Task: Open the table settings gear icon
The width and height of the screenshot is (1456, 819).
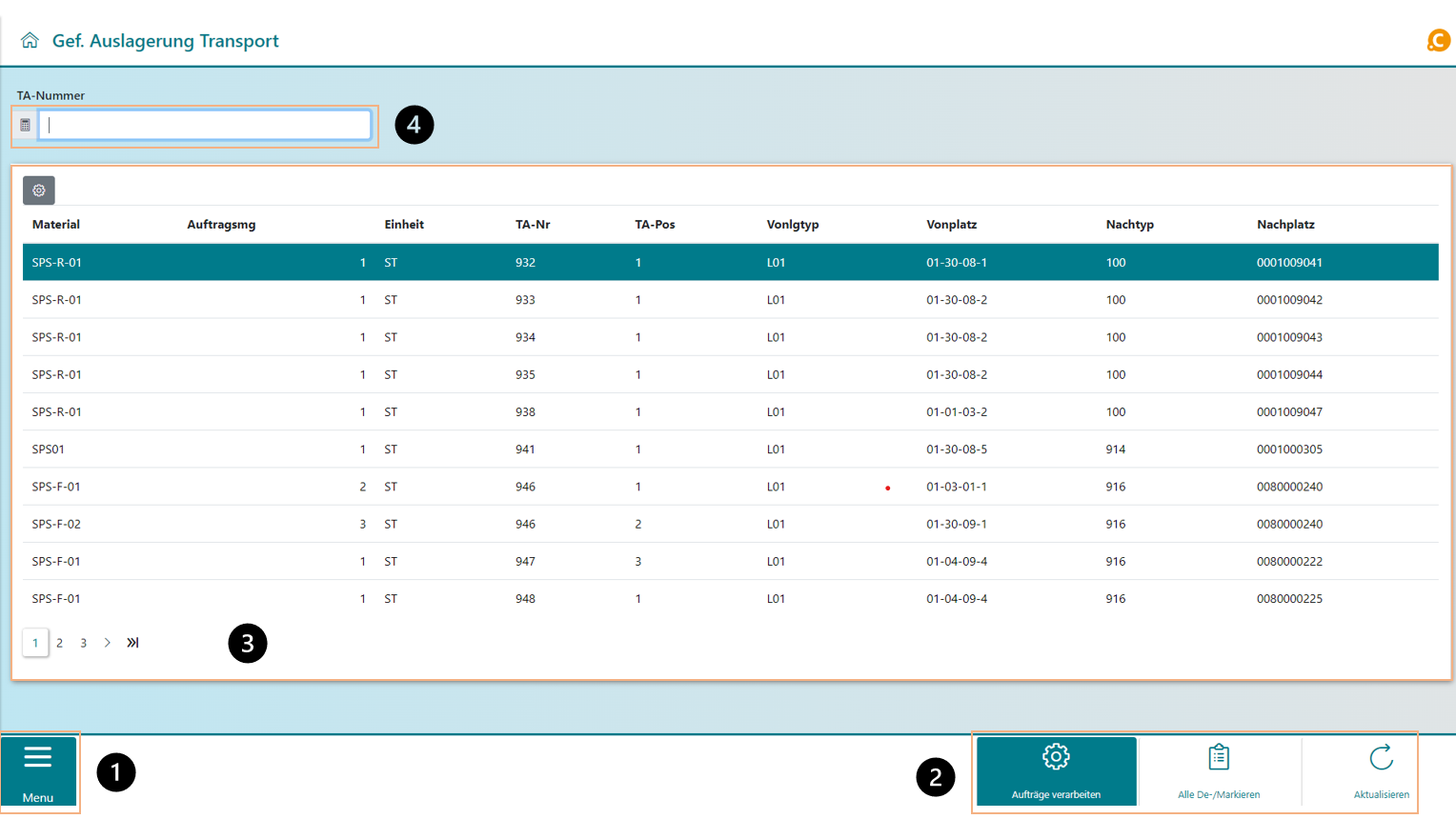Action: [39, 190]
